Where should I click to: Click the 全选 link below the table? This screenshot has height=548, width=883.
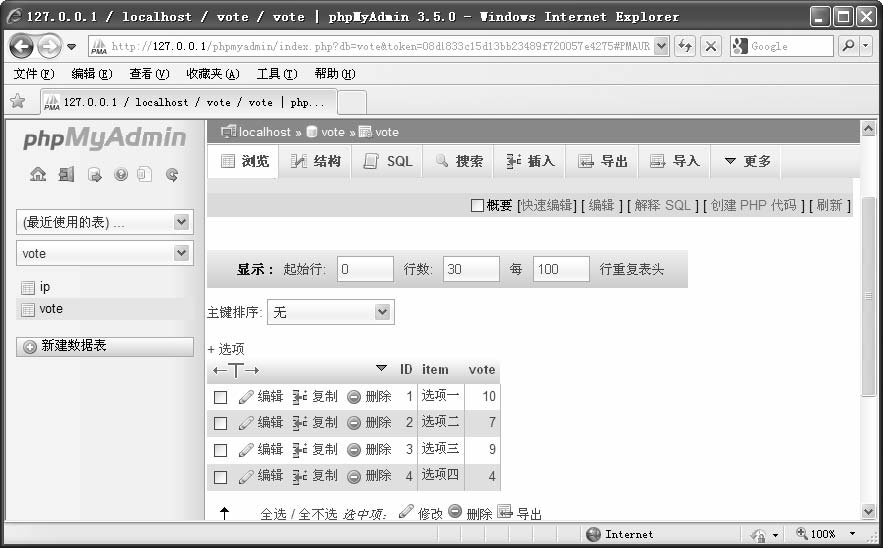pyautogui.click(x=273, y=514)
